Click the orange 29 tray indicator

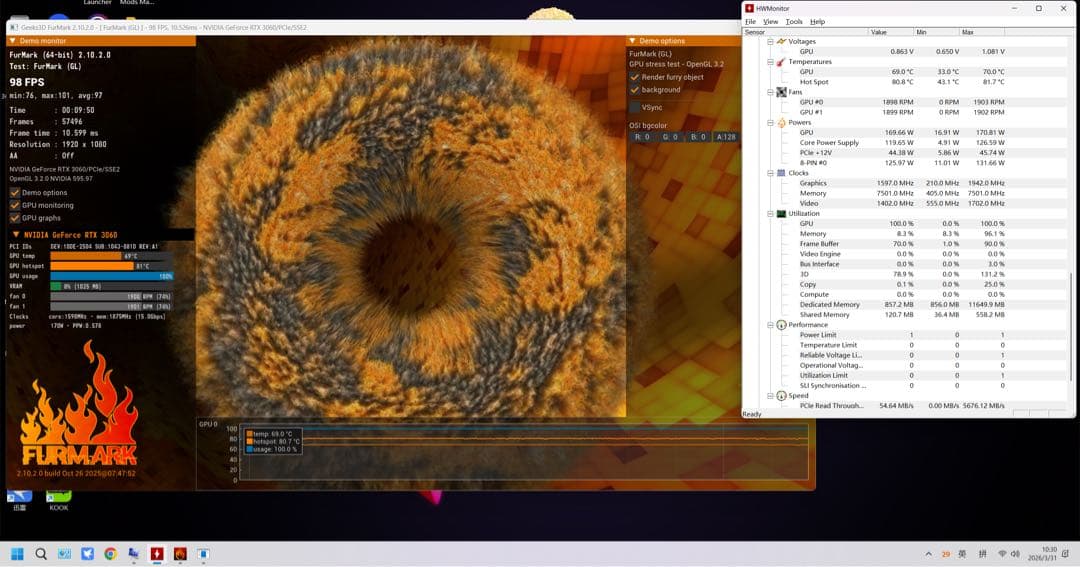click(946, 554)
